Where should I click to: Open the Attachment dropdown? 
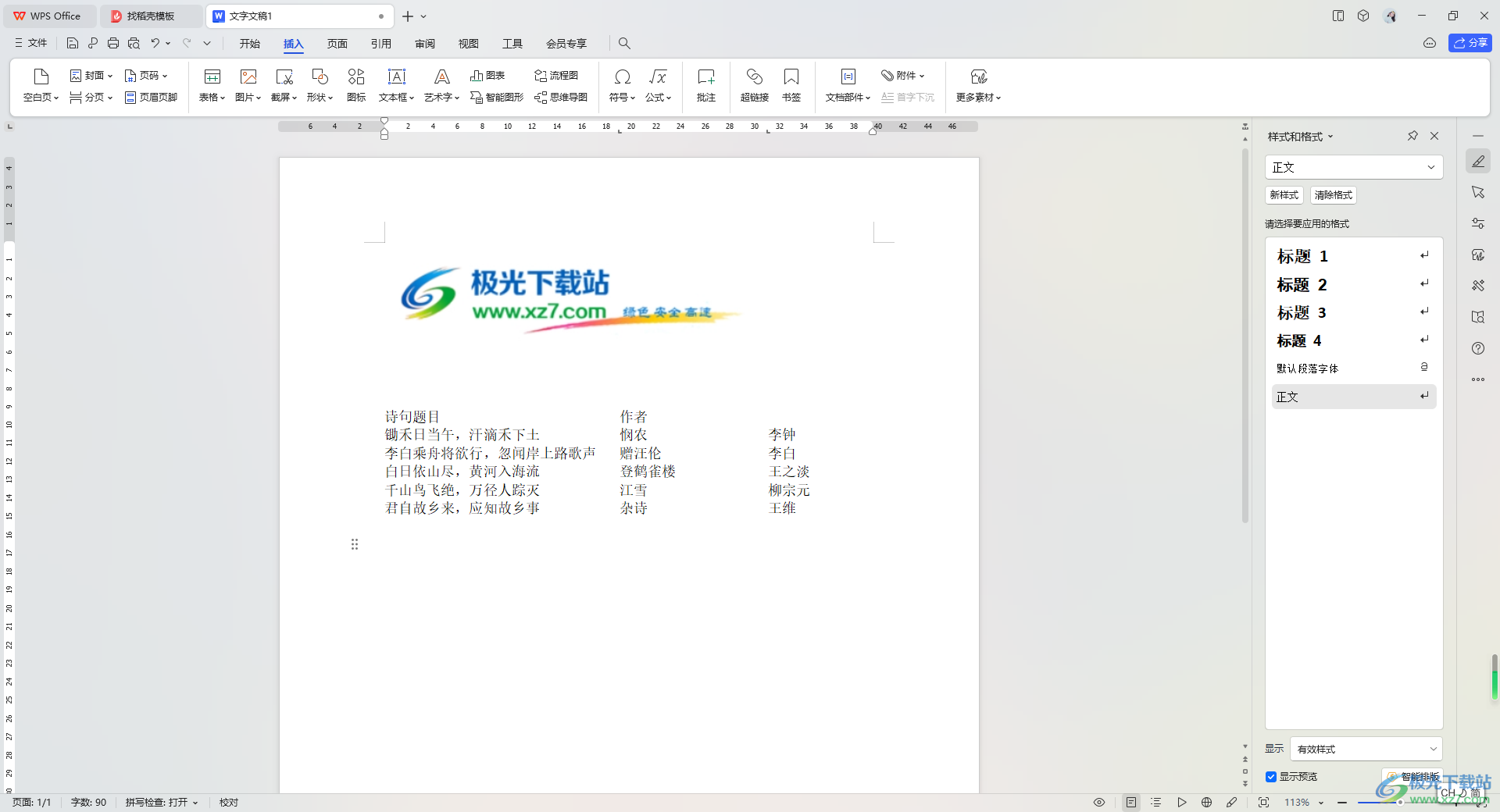[x=903, y=76]
